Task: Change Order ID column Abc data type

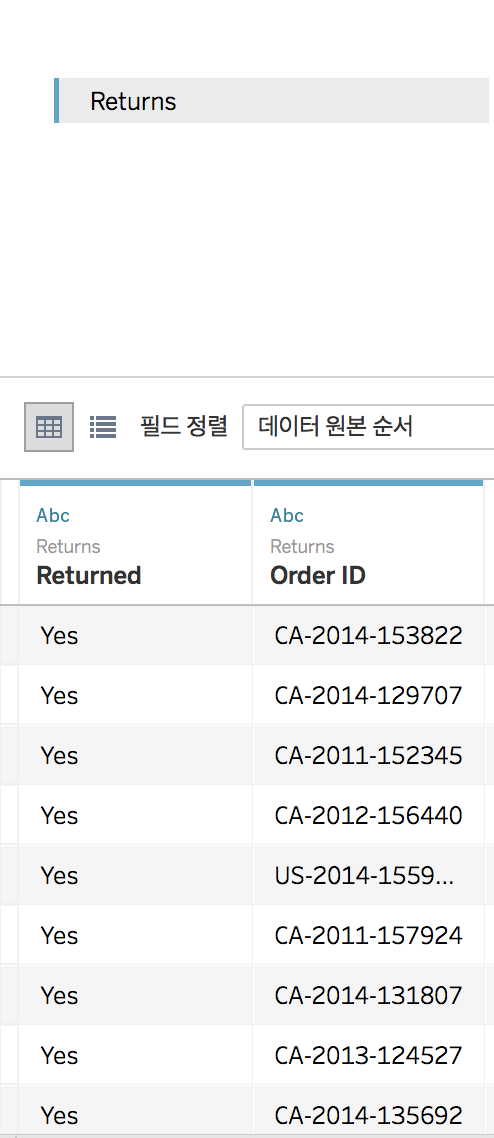Action: tap(287, 515)
